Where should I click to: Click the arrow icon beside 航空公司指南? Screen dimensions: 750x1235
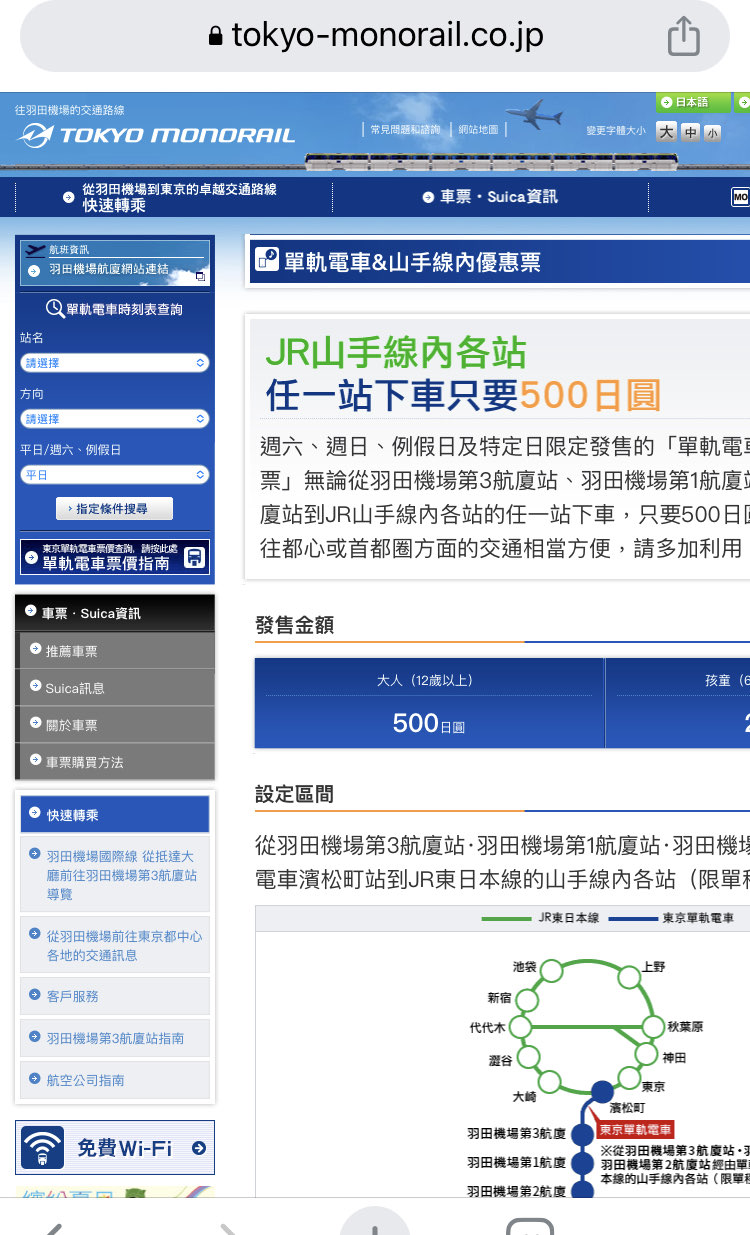[x=35, y=1079]
